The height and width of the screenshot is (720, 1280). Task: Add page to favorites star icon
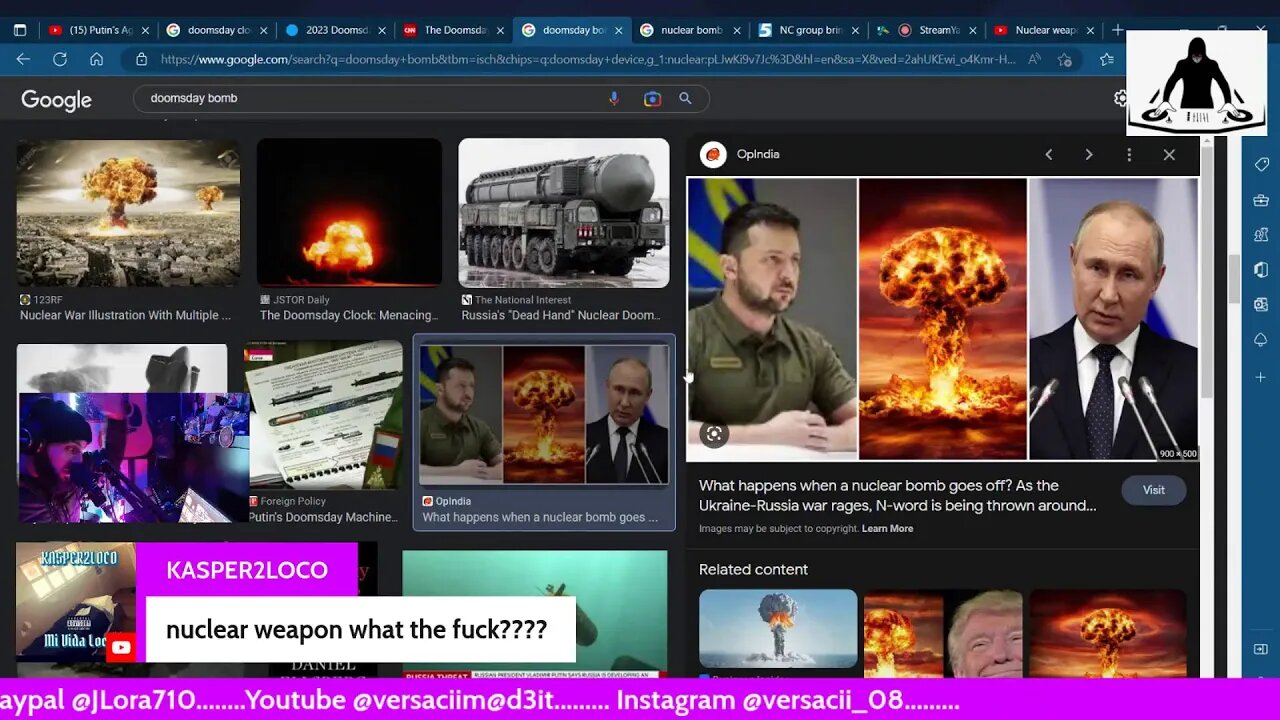click(x=1065, y=59)
